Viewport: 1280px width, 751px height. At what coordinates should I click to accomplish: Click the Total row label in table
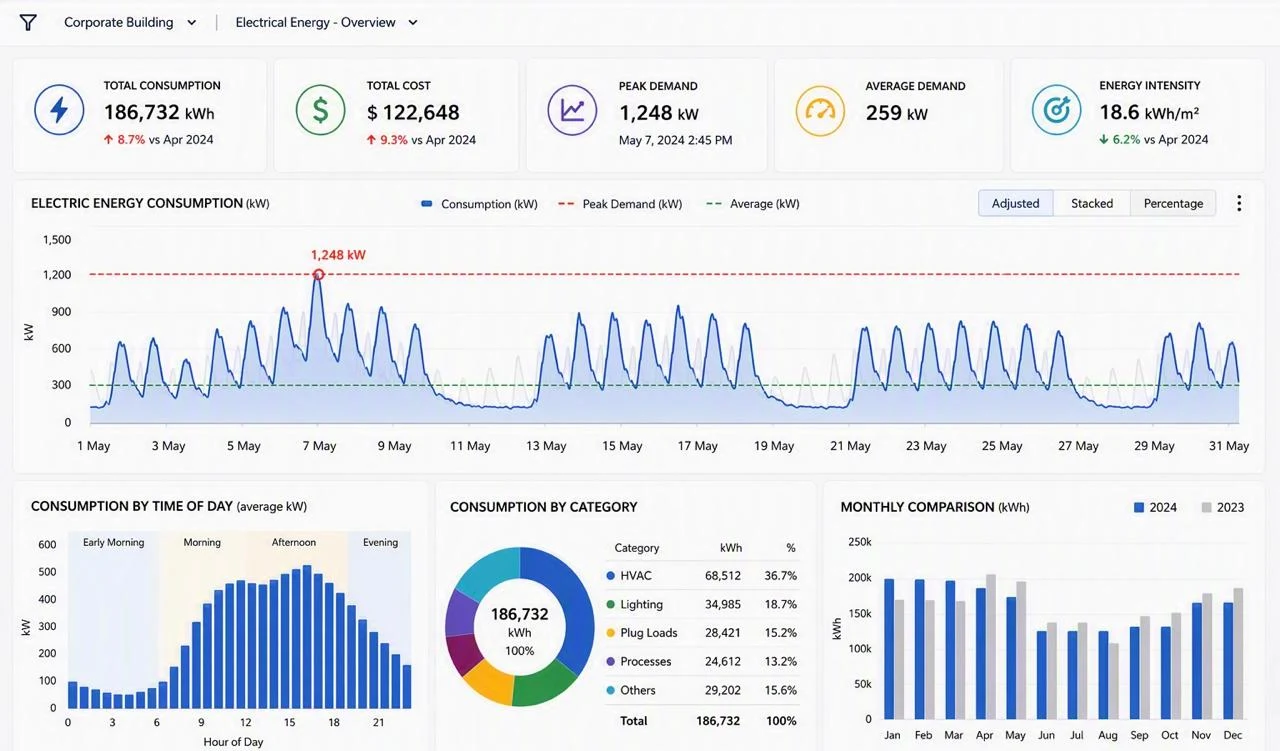click(x=633, y=721)
